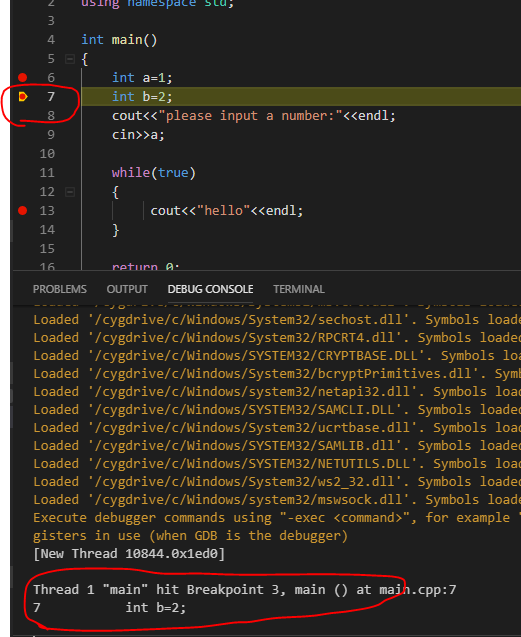Switch to the OUTPUT tab
The height and width of the screenshot is (637, 521).
(127, 289)
